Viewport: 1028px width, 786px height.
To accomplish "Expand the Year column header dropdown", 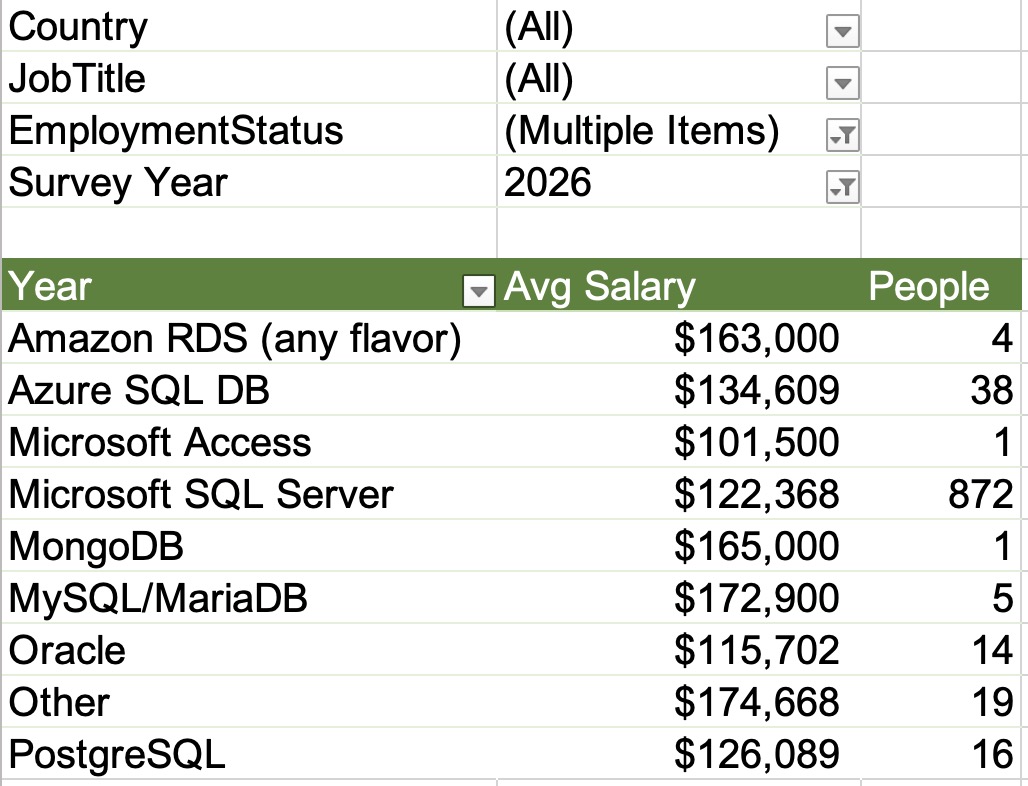I will 480,291.
